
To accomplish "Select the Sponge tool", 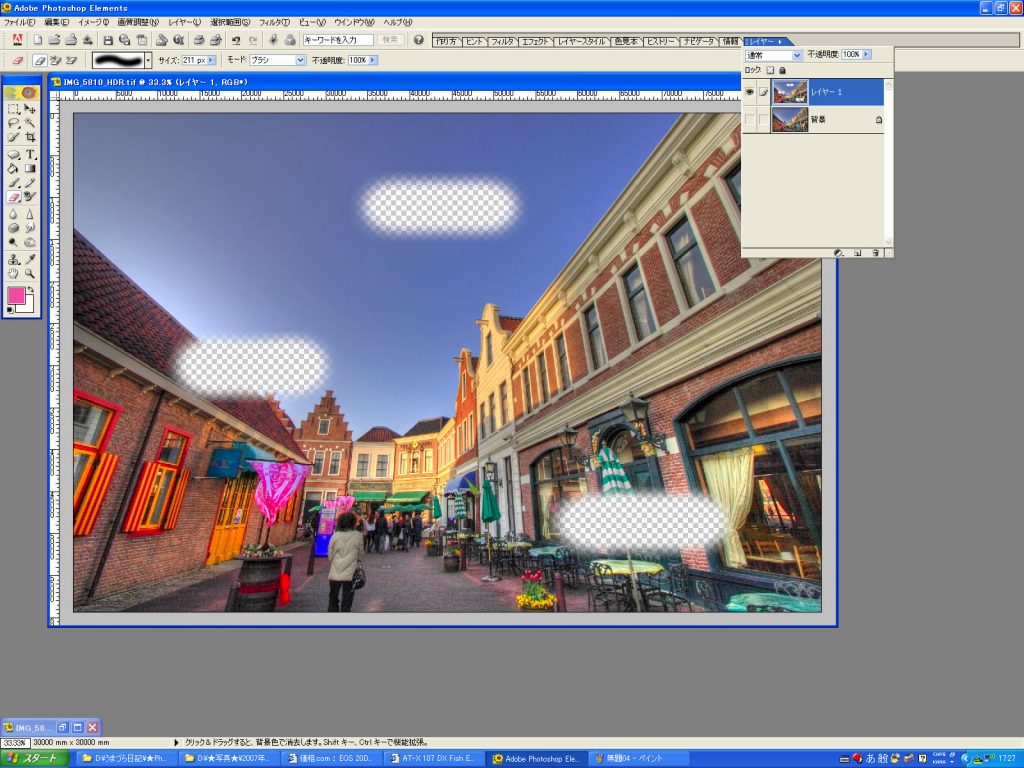I will pos(13,229).
